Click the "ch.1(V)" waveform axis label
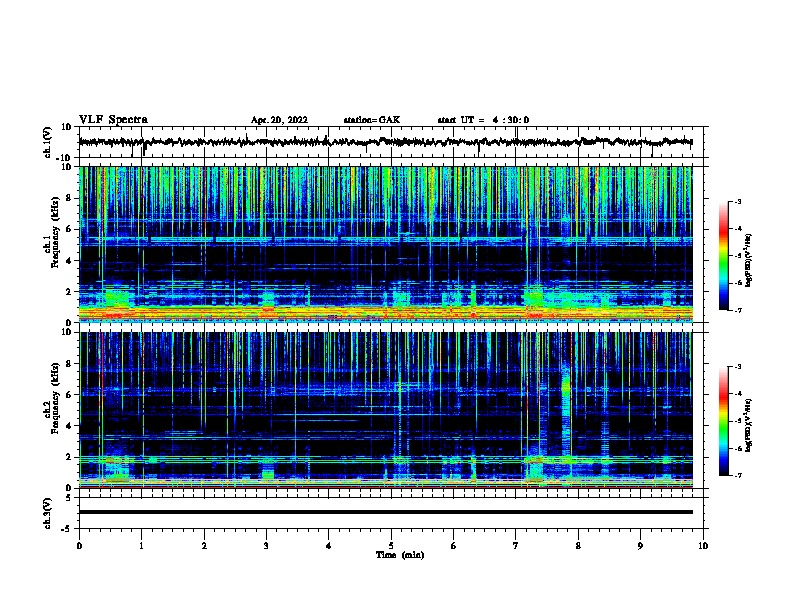Screen dimensions: 792x612 [47, 142]
